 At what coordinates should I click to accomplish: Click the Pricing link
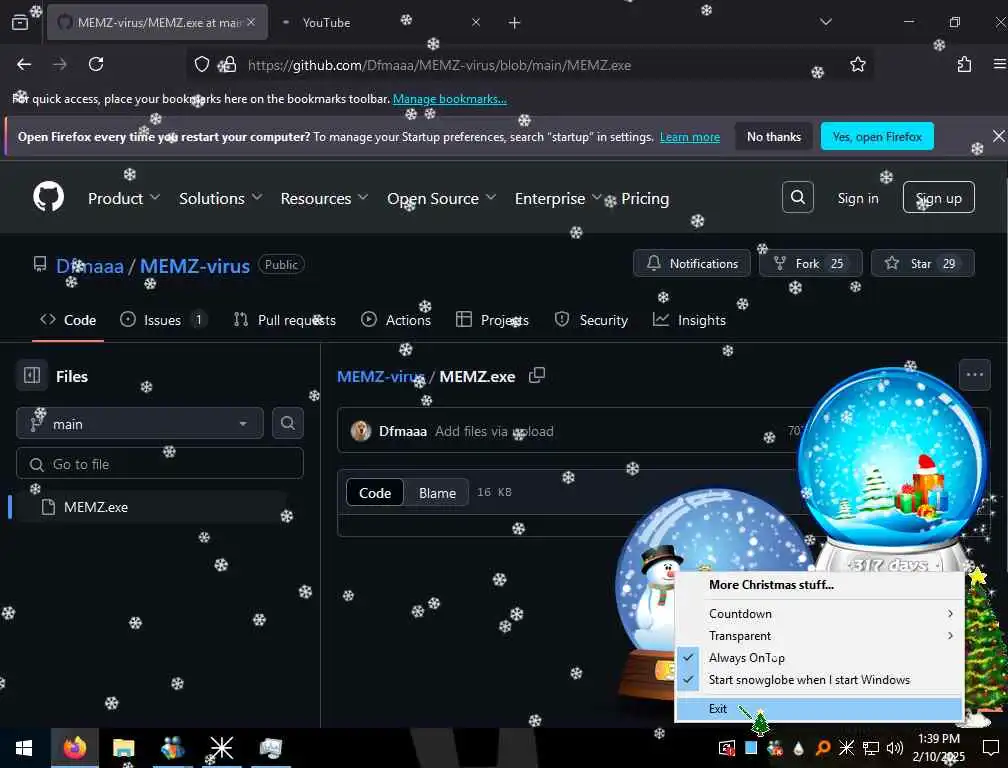coord(645,198)
